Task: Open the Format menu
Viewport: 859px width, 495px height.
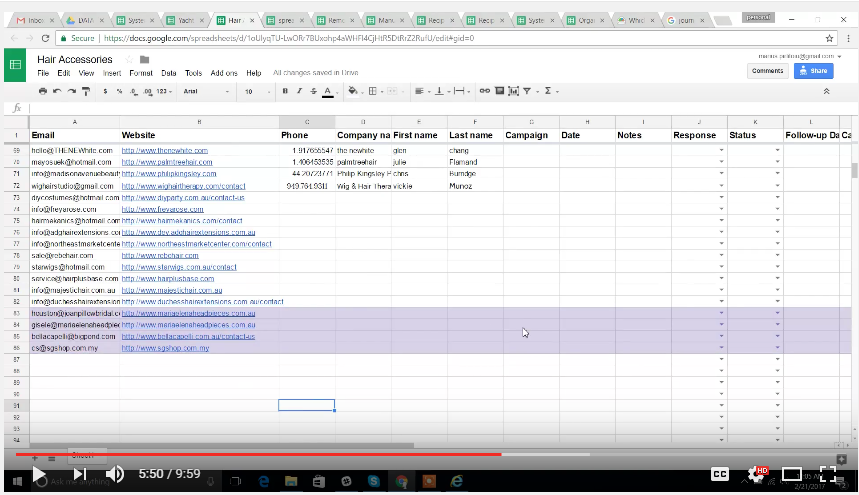Action: pos(141,73)
